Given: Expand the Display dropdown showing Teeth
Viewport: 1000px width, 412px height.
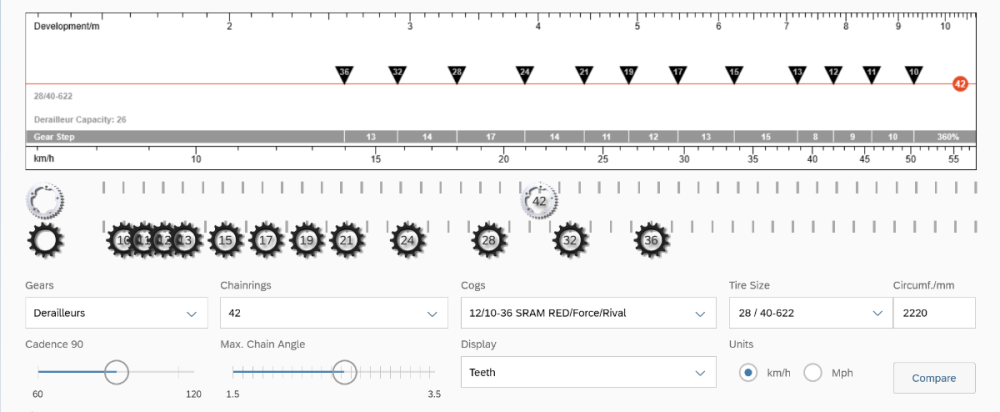Looking at the screenshot, I should 588,372.
